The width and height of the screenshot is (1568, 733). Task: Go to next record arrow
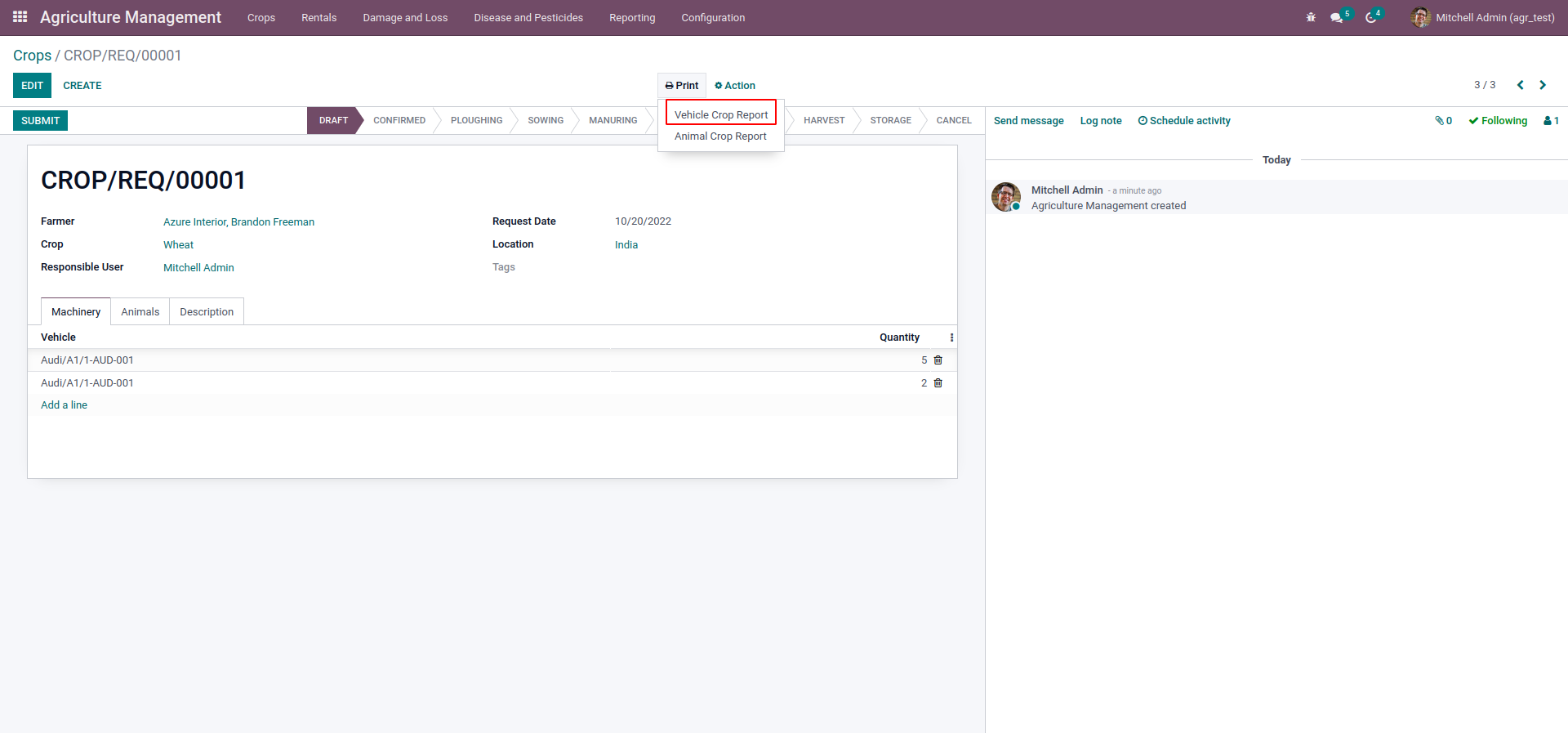pyautogui.click(x=1543, y=85)
